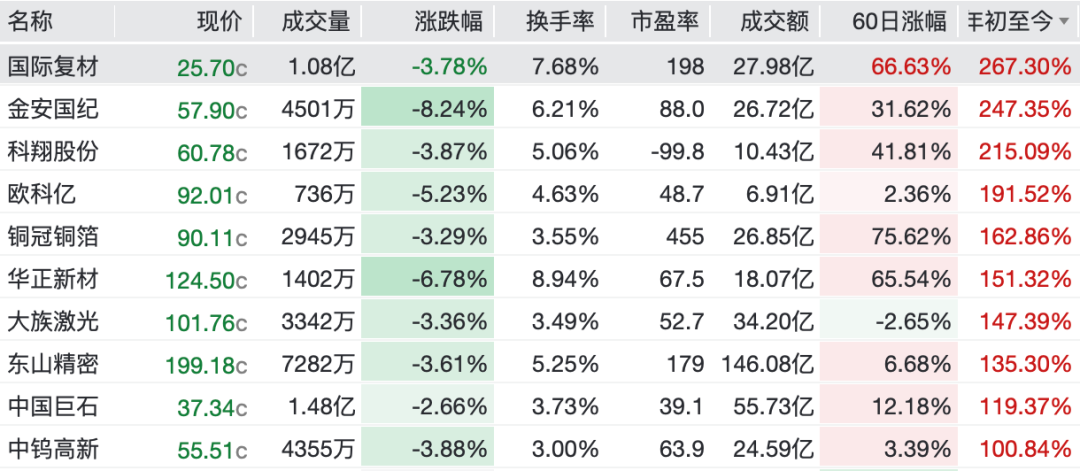Sort by 年初至今 descending arrow
This screenshot has height=471, width=1080.
(x=1065, y=23)
